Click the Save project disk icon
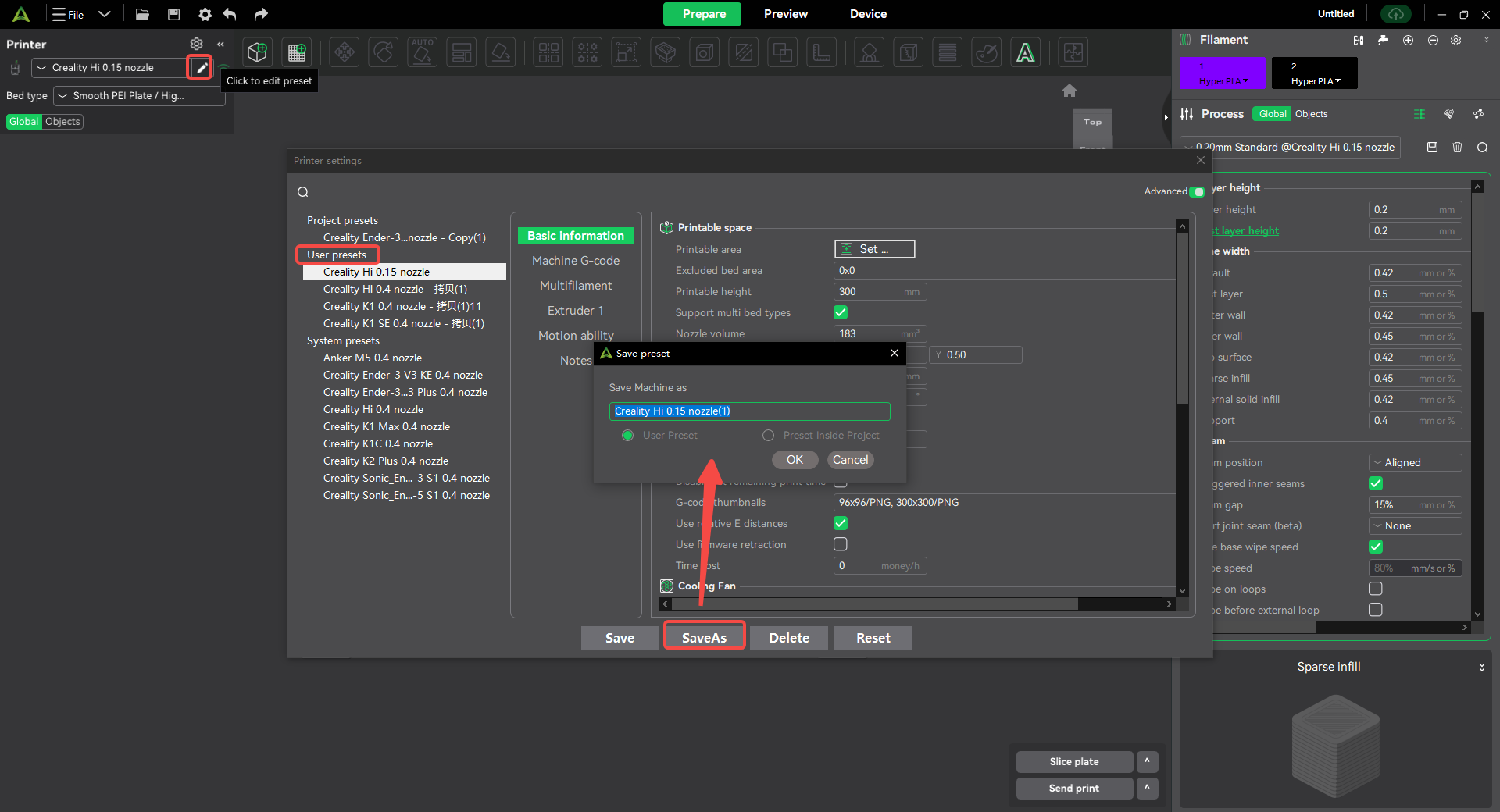Image resolution: width=1500 pixels, height=812 pixels. pos(174,14)
